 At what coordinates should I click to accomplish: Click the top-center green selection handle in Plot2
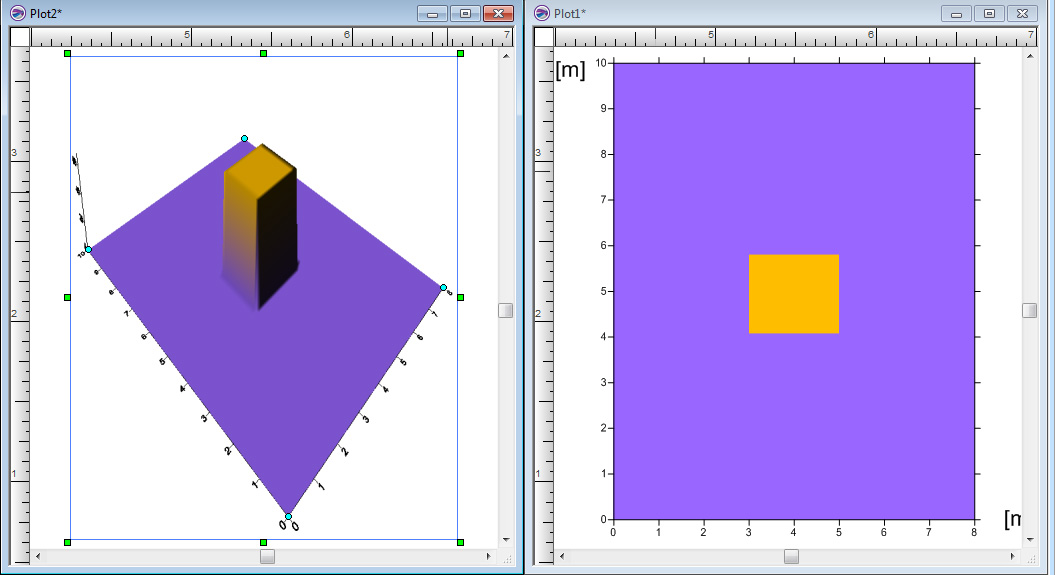tap(264, 53)
